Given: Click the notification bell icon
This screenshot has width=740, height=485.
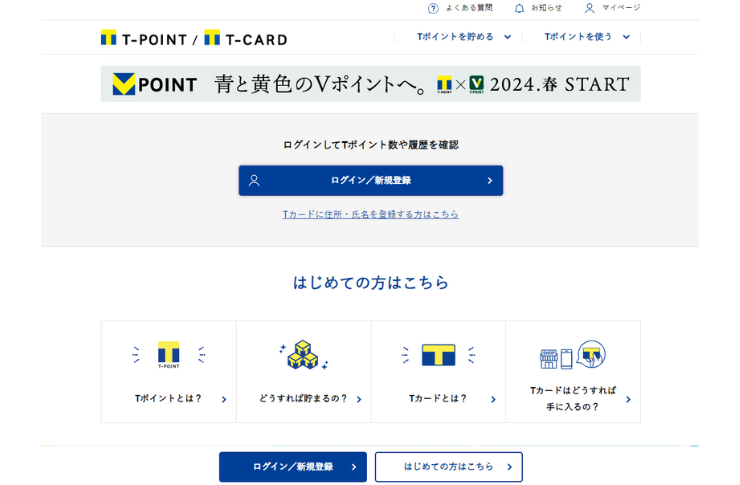Looking at the screenshot, I should (519, 8).
